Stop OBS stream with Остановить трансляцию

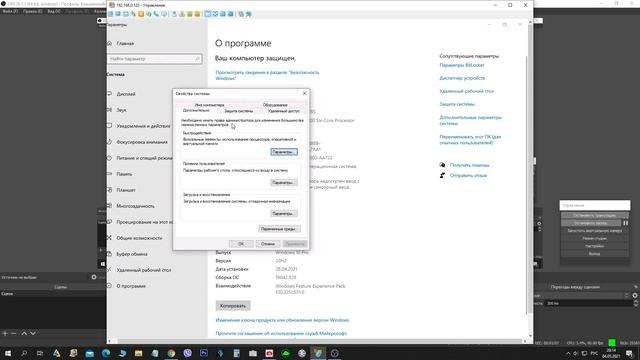click(595, 215)
